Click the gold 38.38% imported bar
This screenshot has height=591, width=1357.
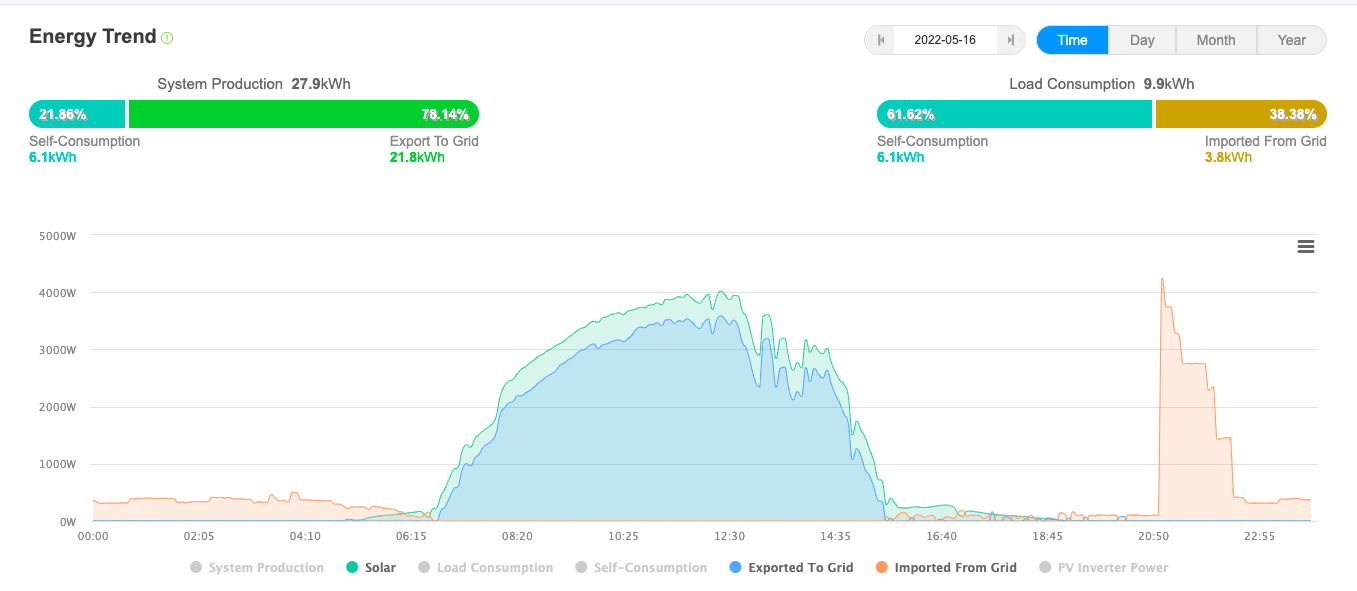click(x=1241, y=114)
